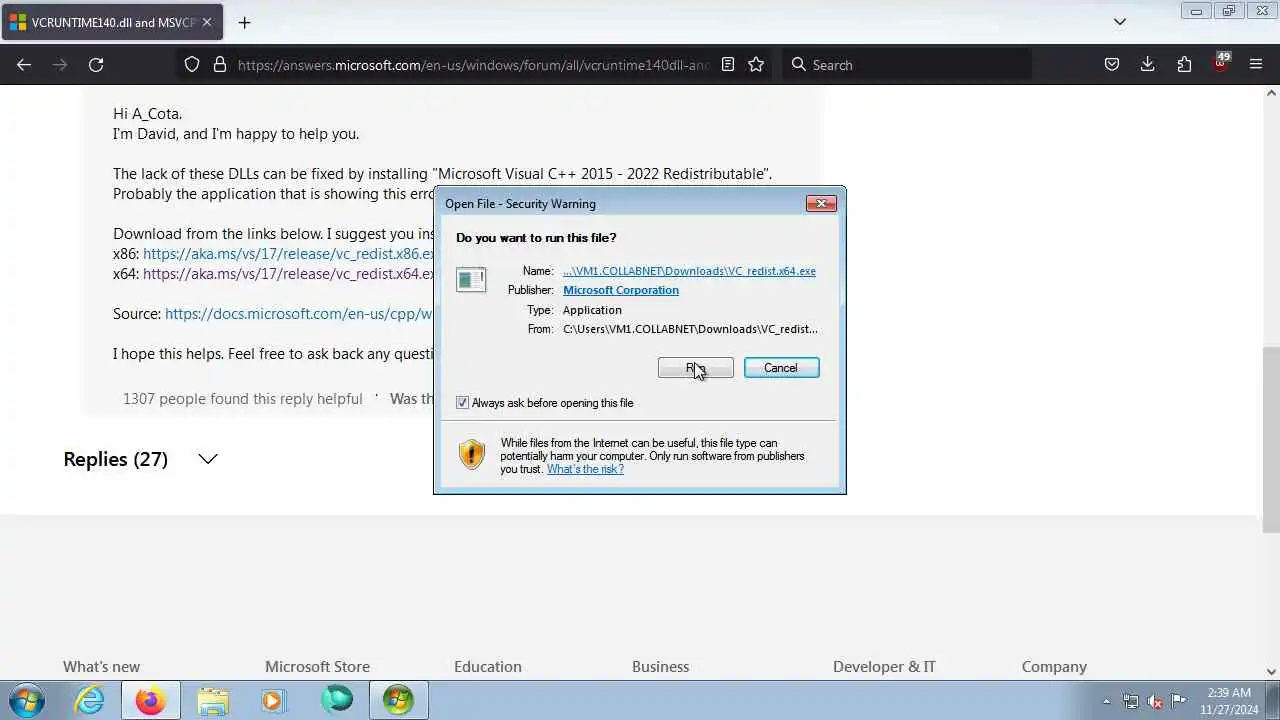The height and width of the screenshot is (720, 1280).
Task: Click Microsoft Store footer heading
Action: click(317, 667)
